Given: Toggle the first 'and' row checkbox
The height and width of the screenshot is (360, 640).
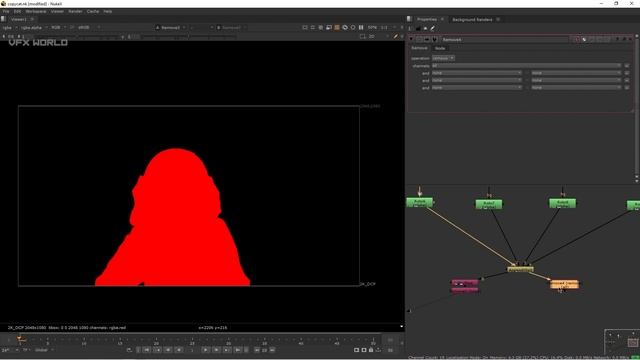Looking at the screenshot, I should [627, 73].
